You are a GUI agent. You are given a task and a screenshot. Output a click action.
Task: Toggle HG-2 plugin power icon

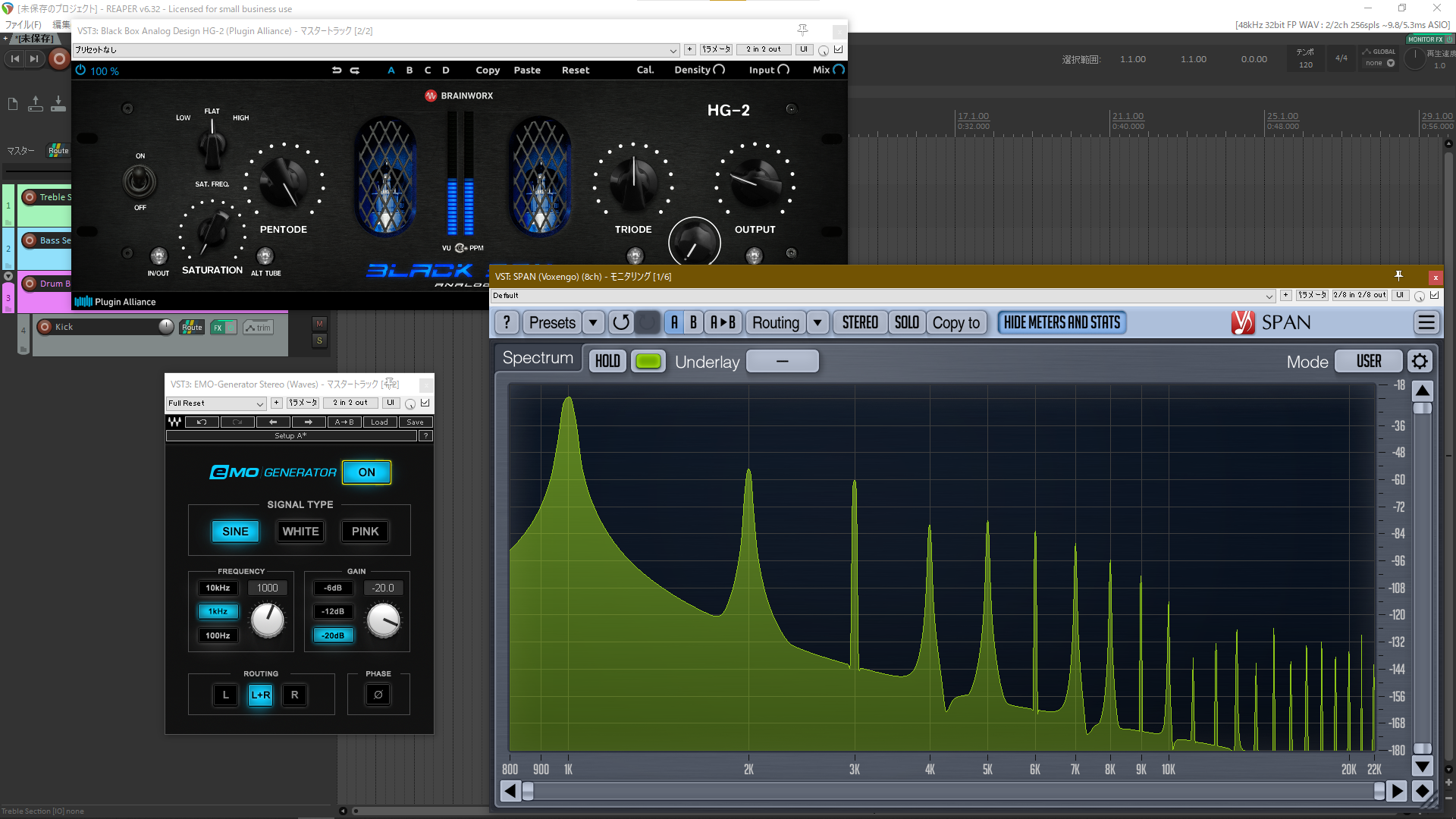click(x=81, y=70)
